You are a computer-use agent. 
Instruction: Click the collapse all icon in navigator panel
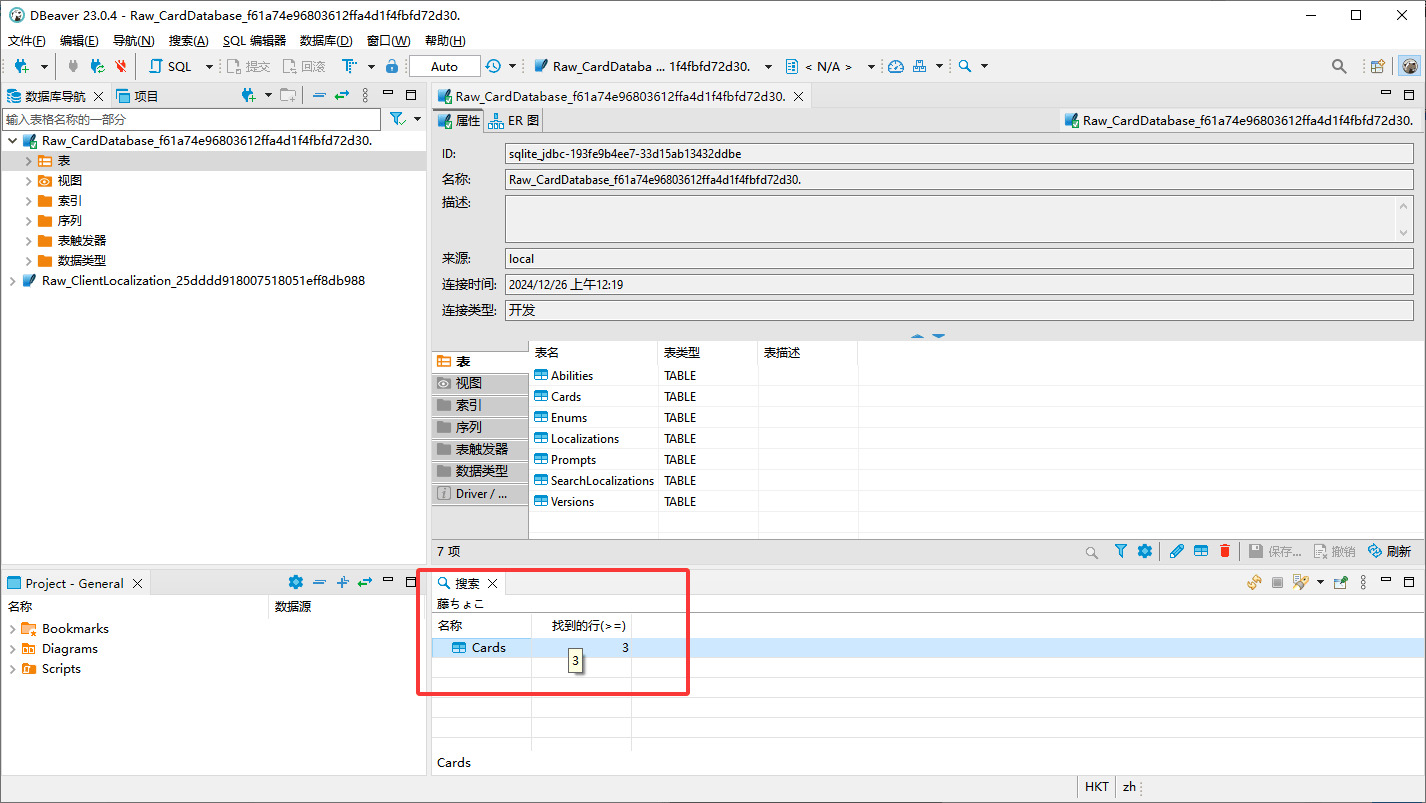pyautogui.click(x=319, y=95)
